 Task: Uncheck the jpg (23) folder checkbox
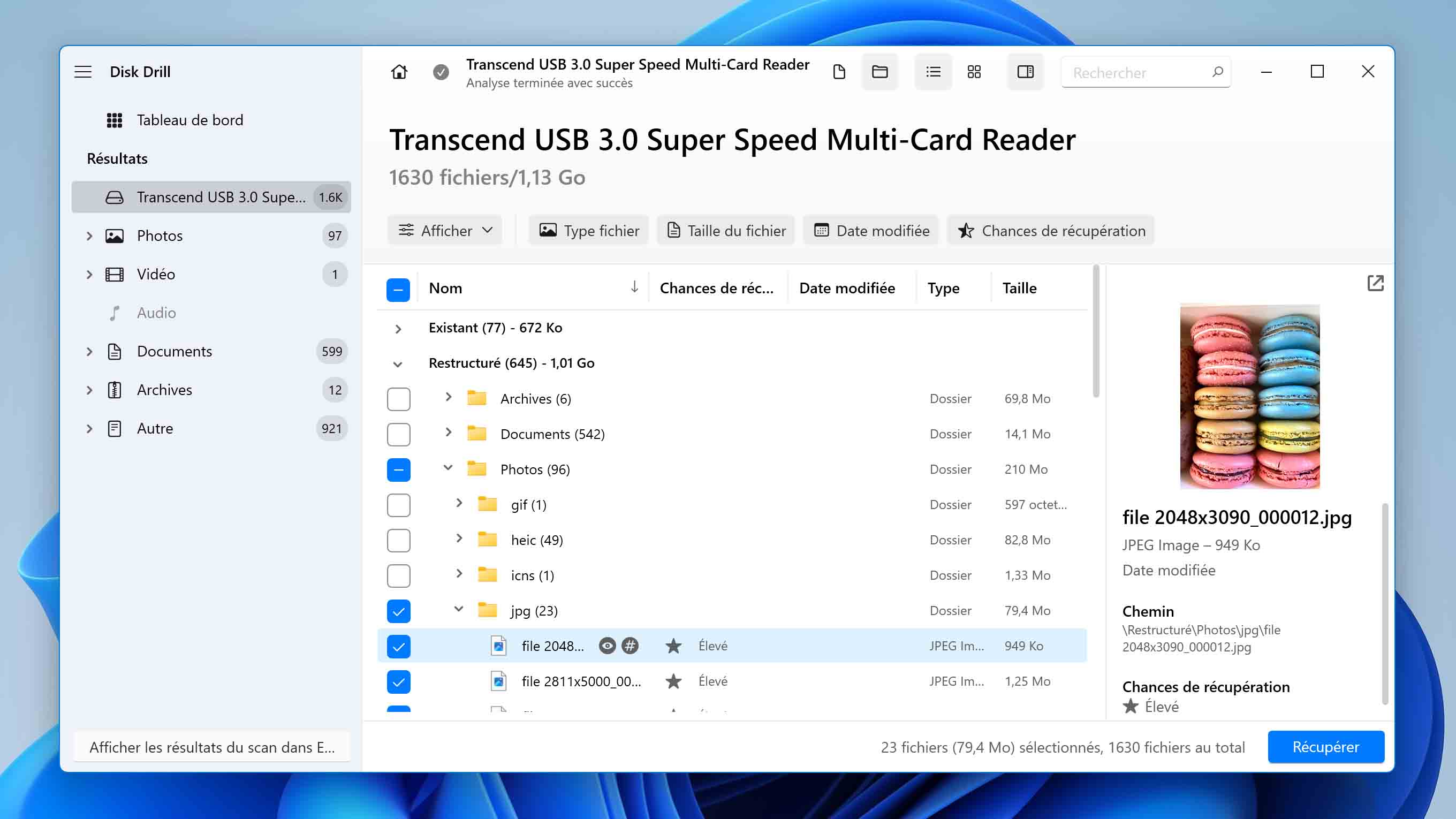(398, 611)
